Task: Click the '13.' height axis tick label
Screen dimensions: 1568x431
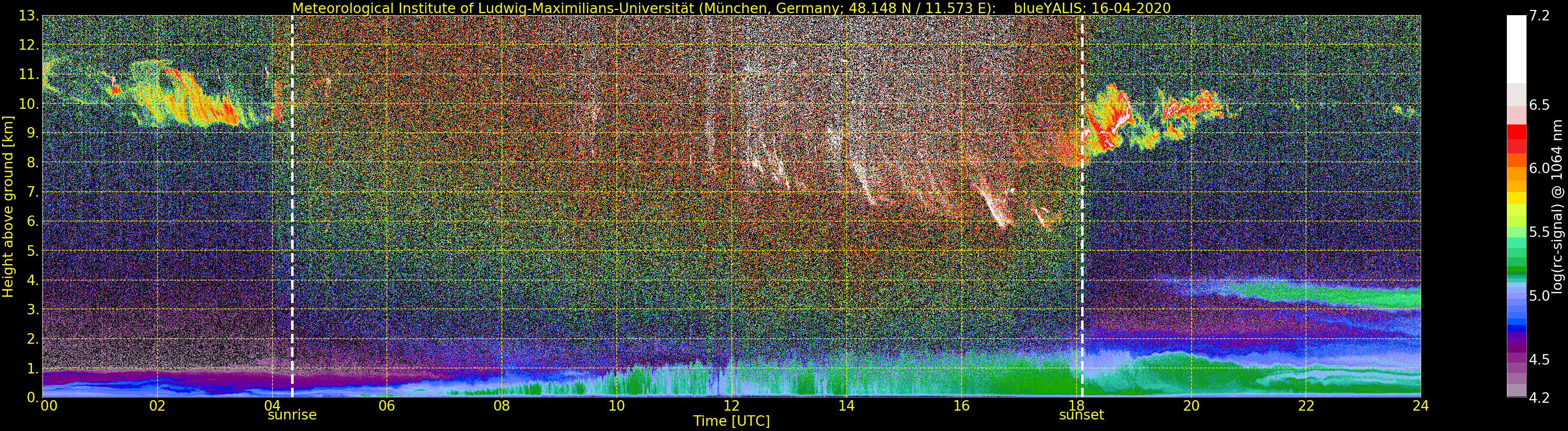Action: coord(29,16)
